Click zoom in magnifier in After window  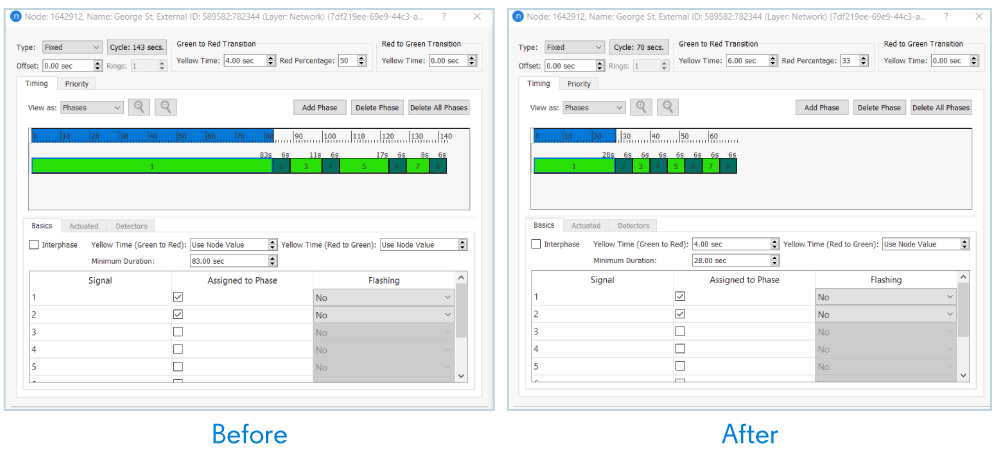(x=641, y=107)
